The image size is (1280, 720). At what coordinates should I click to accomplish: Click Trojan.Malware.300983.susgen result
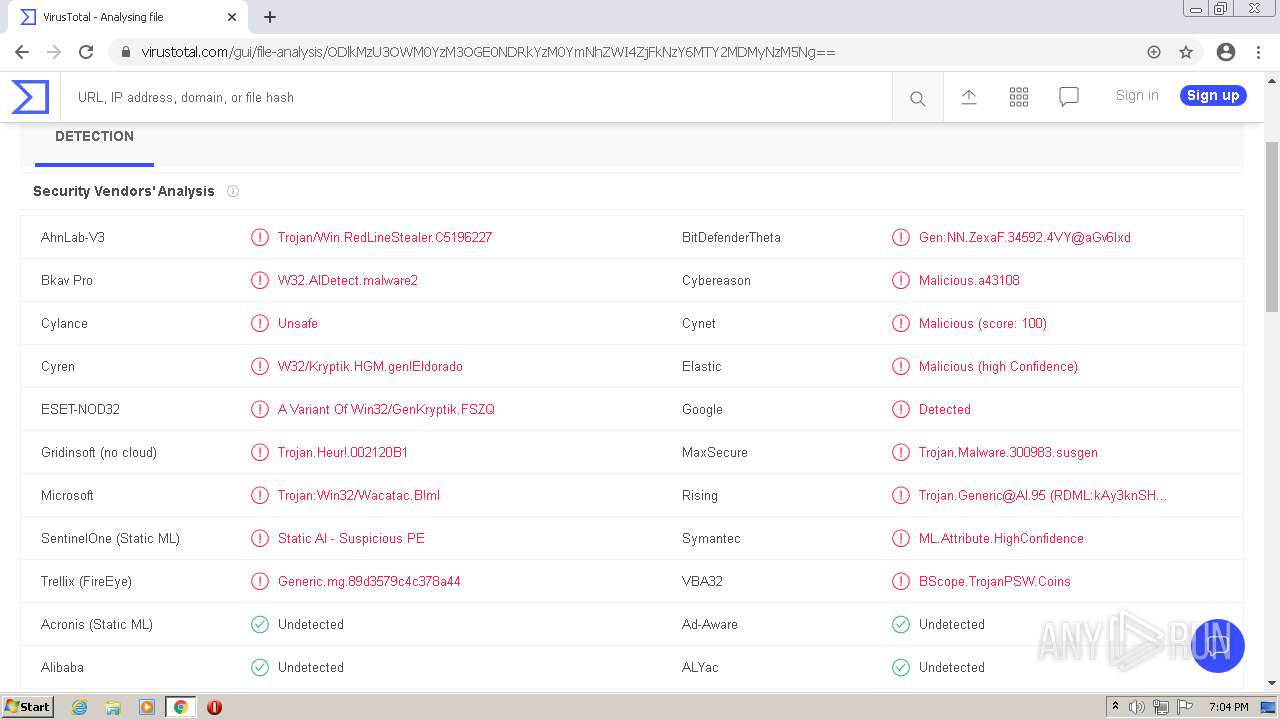click(1008, 452)
